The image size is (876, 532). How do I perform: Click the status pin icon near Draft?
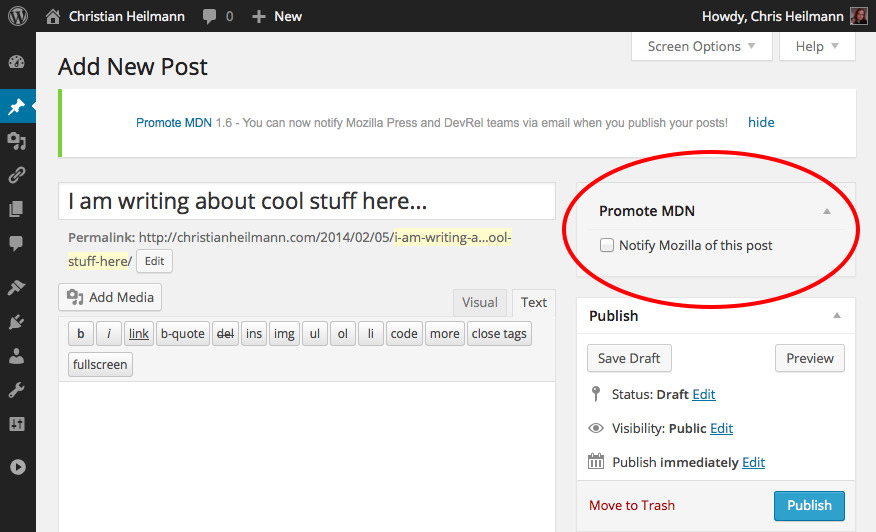[x=596, y=394]
